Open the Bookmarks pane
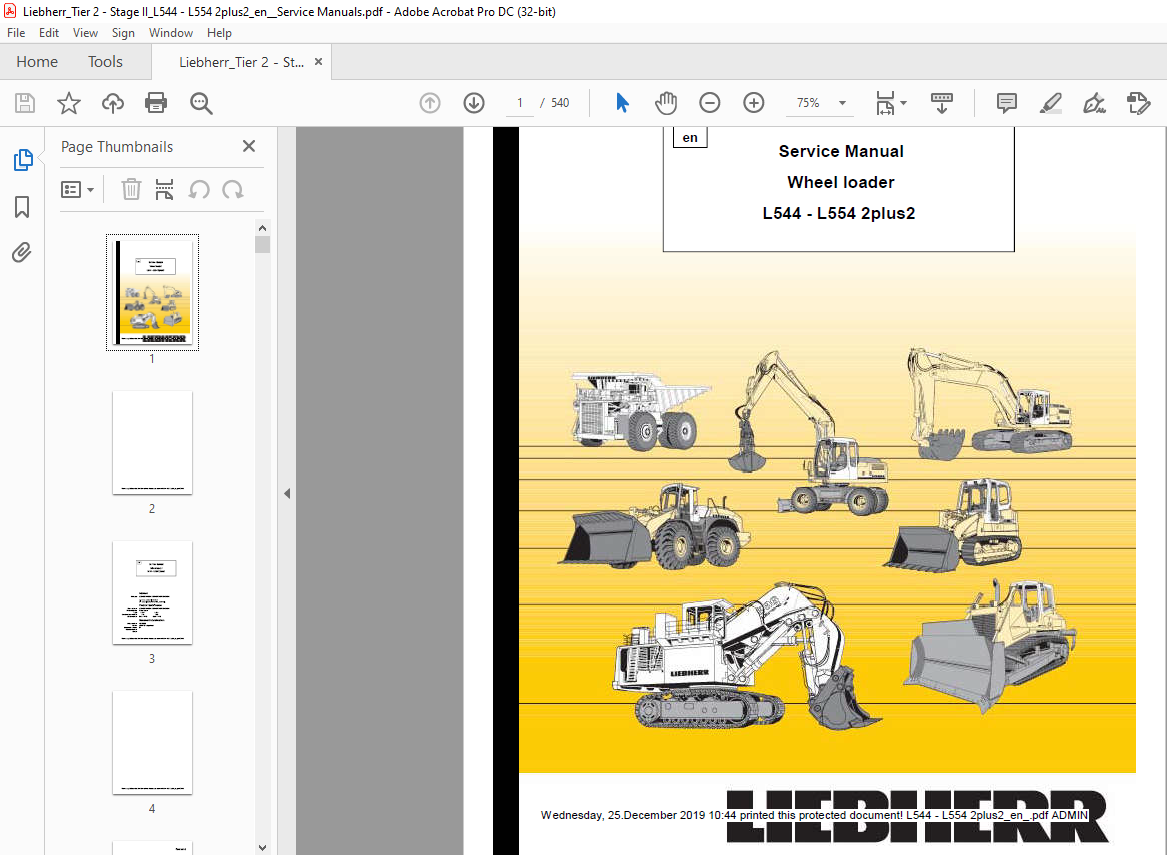 pos(22,207)
